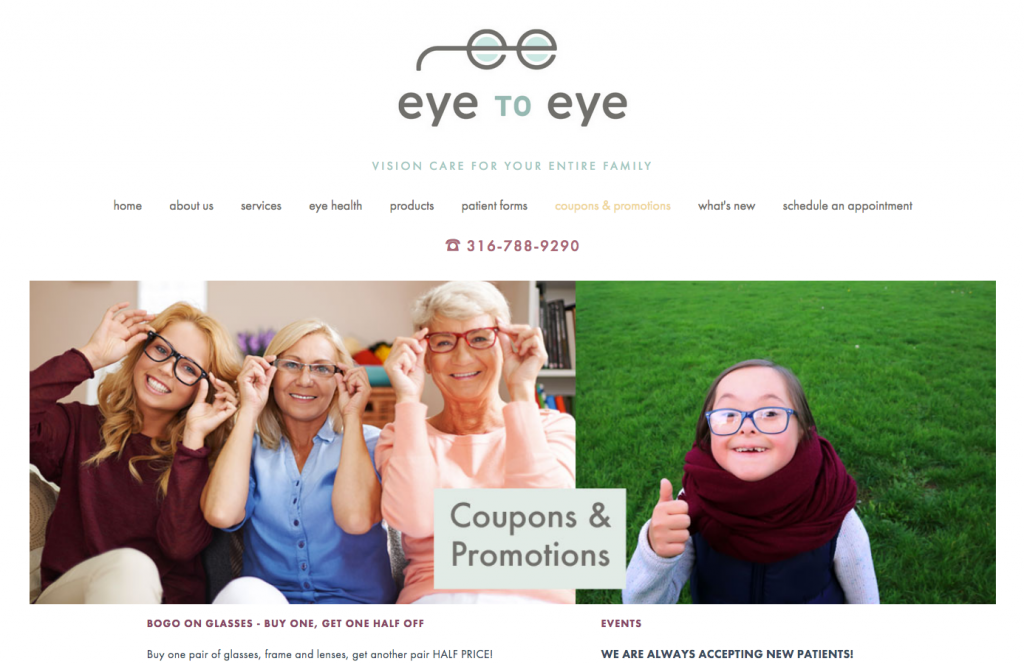Image resolution: width=1024 pixels, height=664 pixels.
Task: Click the Events heading
Action: (x=621, y=624)
